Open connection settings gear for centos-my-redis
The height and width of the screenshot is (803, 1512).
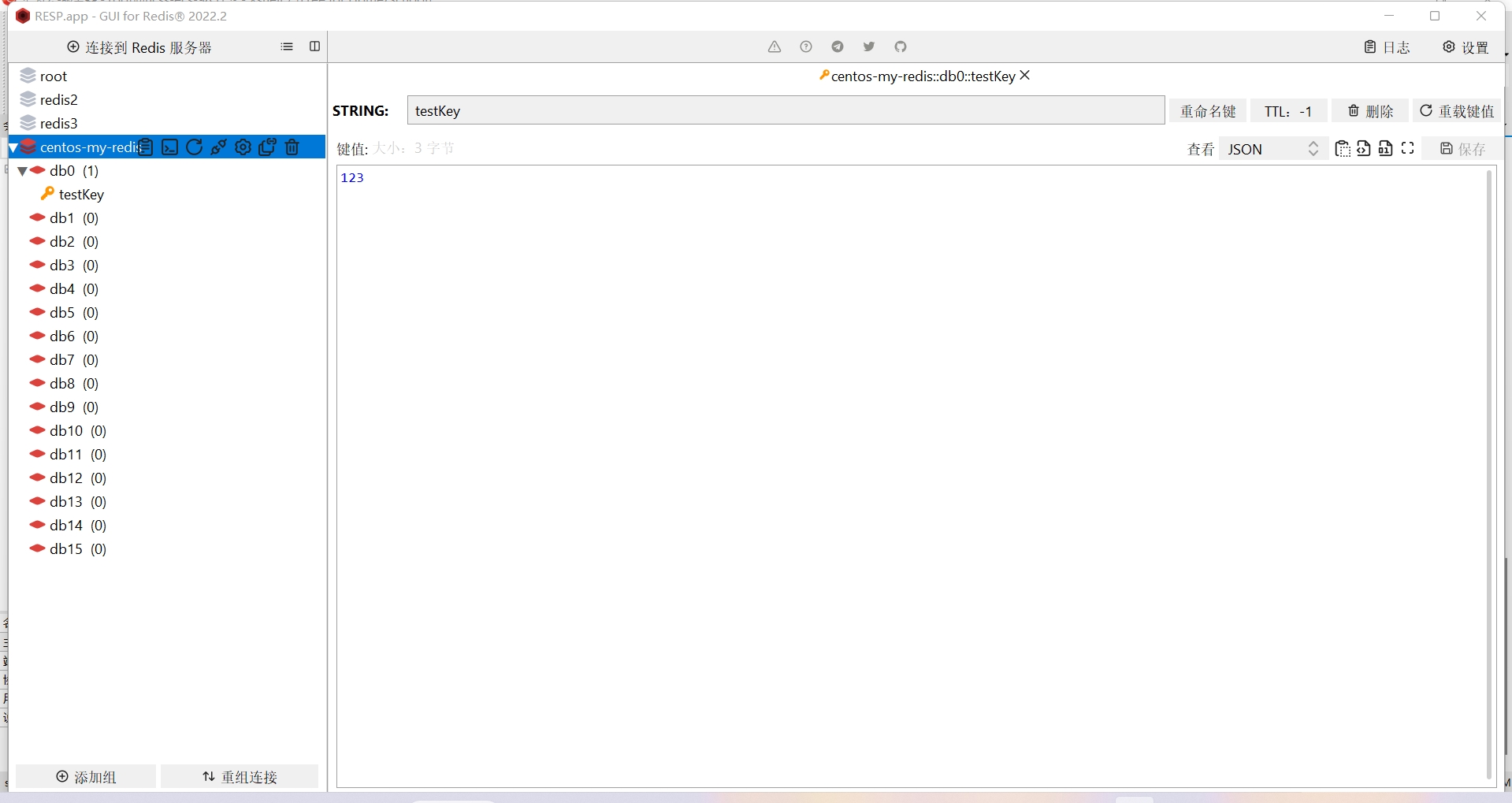[x=243, y=147]
